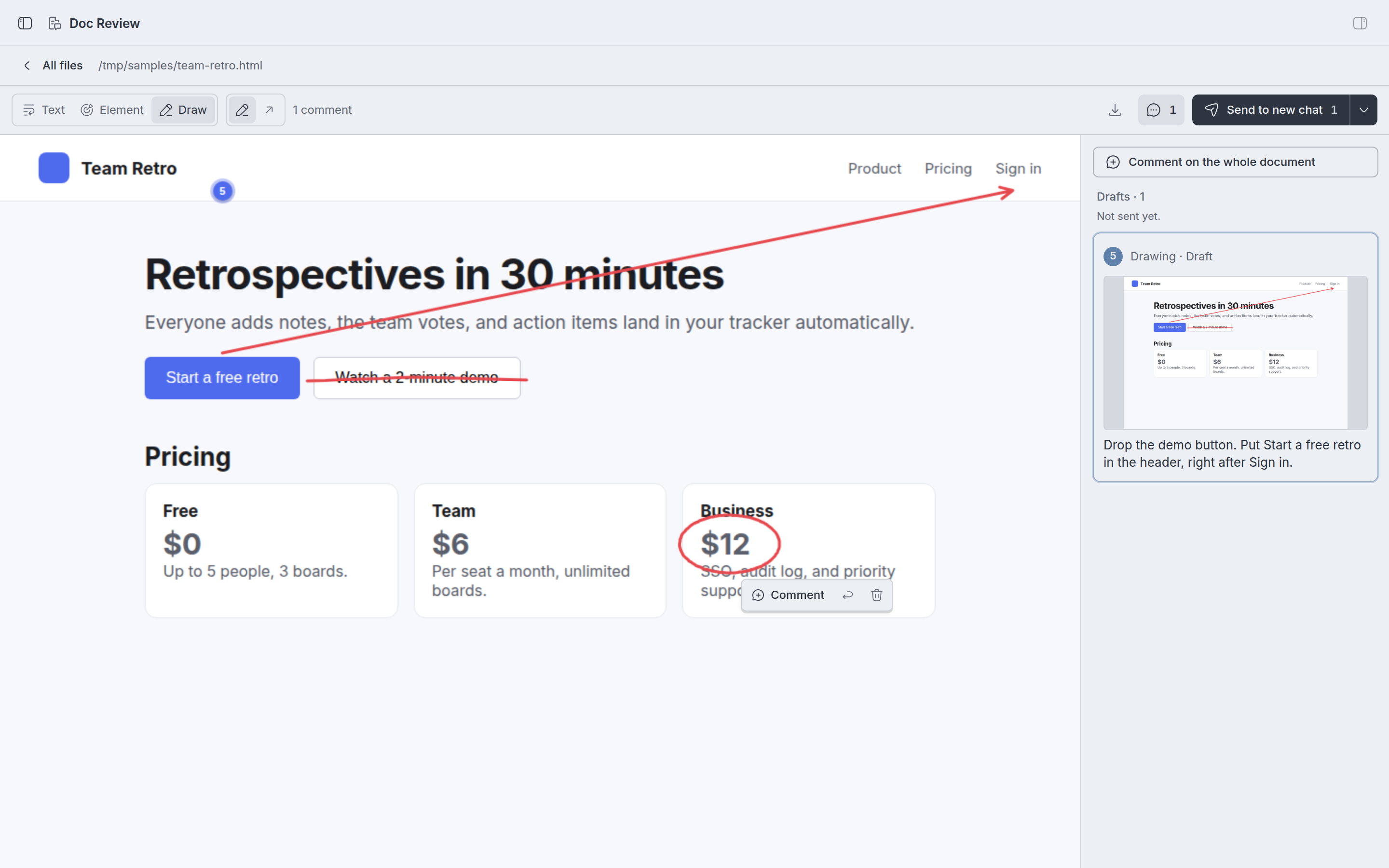The height and width of the screenshot is (868, 1389).
Task: Click the draft comment text about demo button
Action: click(1232, 453)
